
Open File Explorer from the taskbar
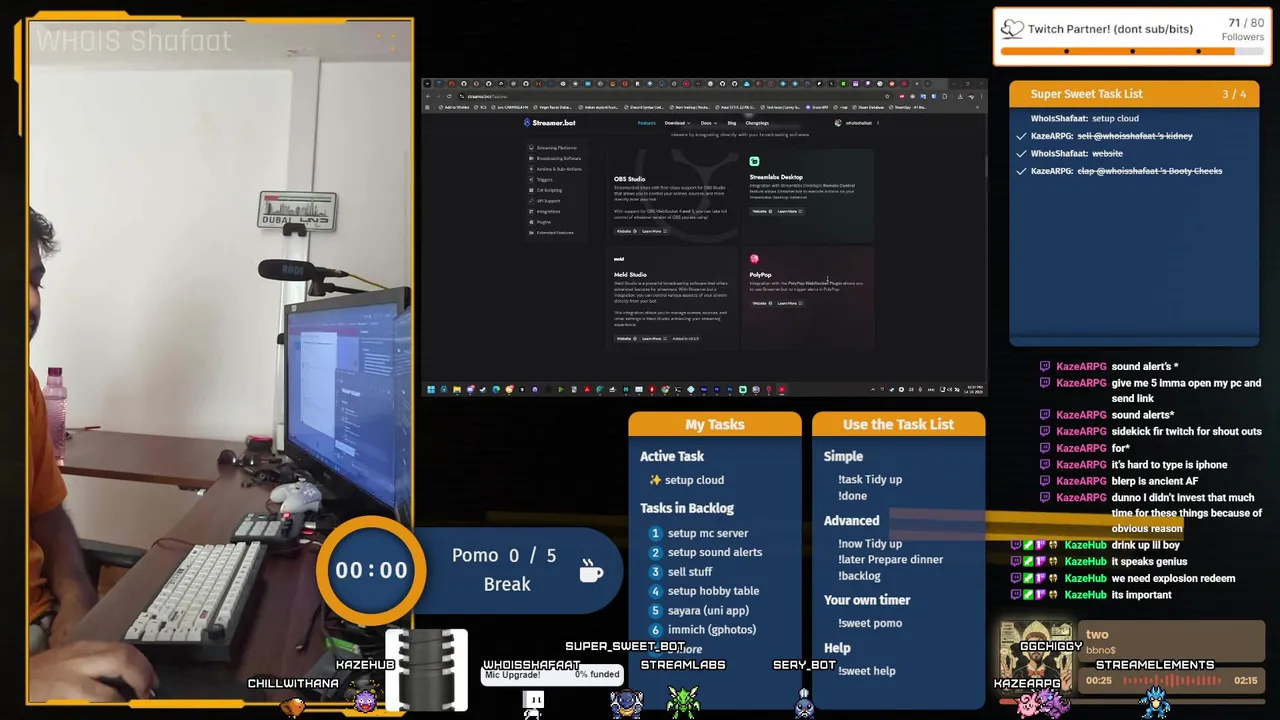pyautogui.click(x=457, y=389)
